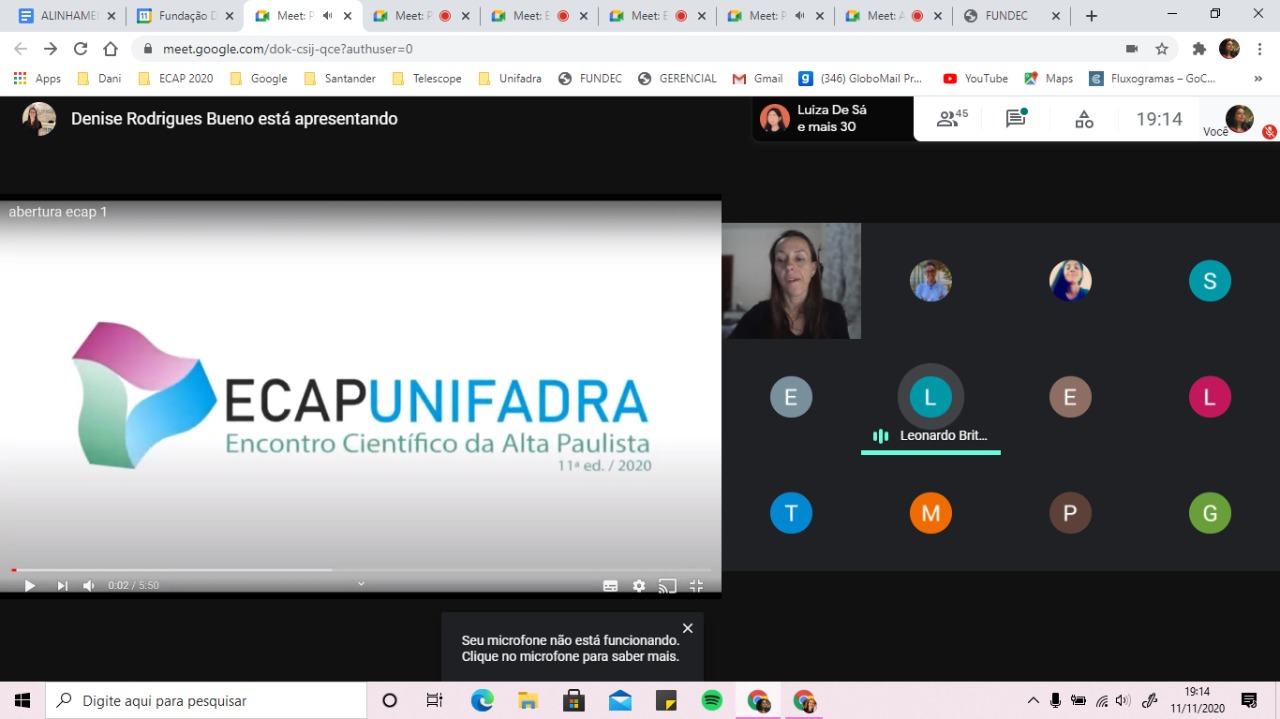This screenshot has height=719, width=1280.
Task: Mute audio on the active Meet tab
Action: tap(326, 16)
